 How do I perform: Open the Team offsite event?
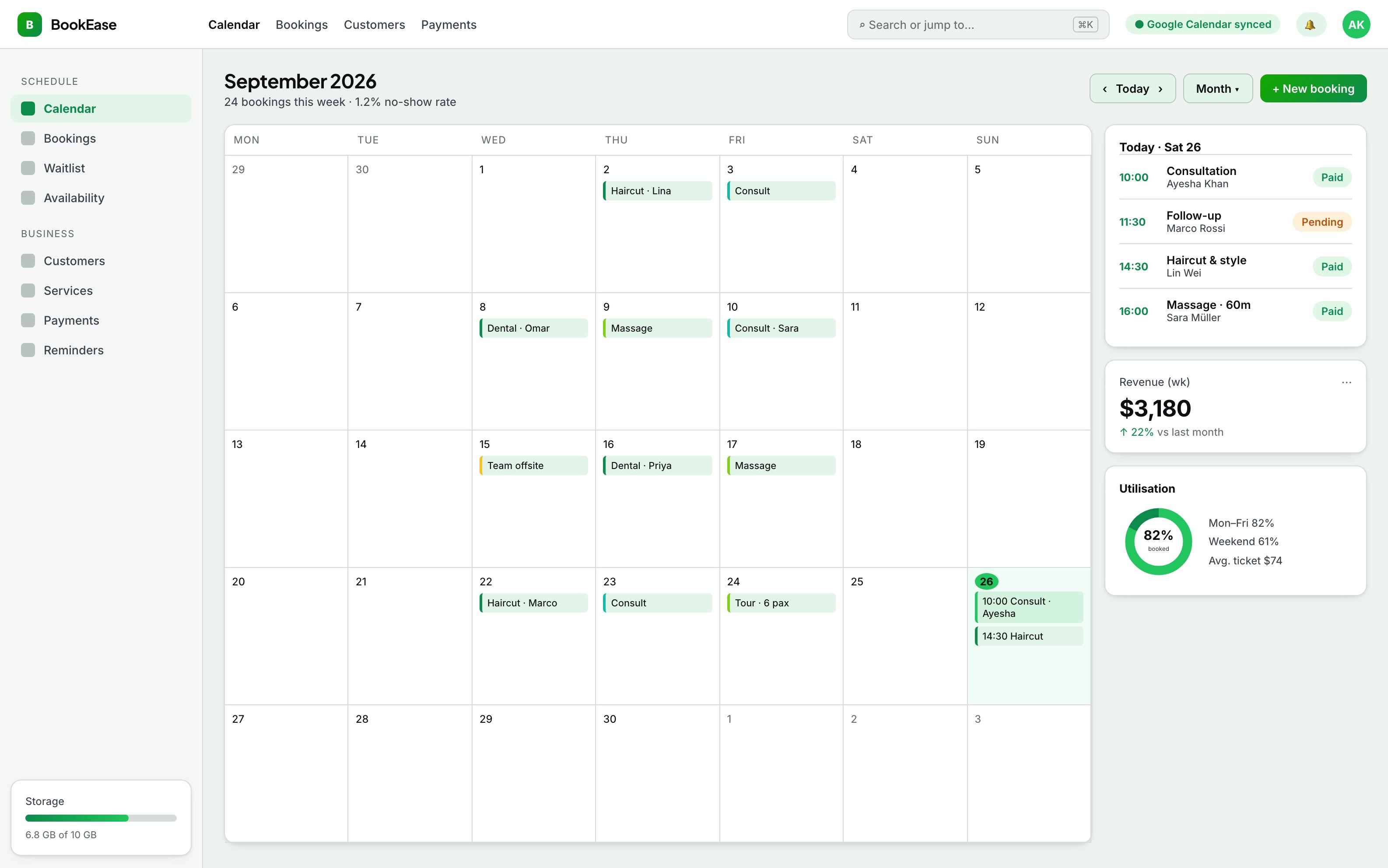pos(533,465)
